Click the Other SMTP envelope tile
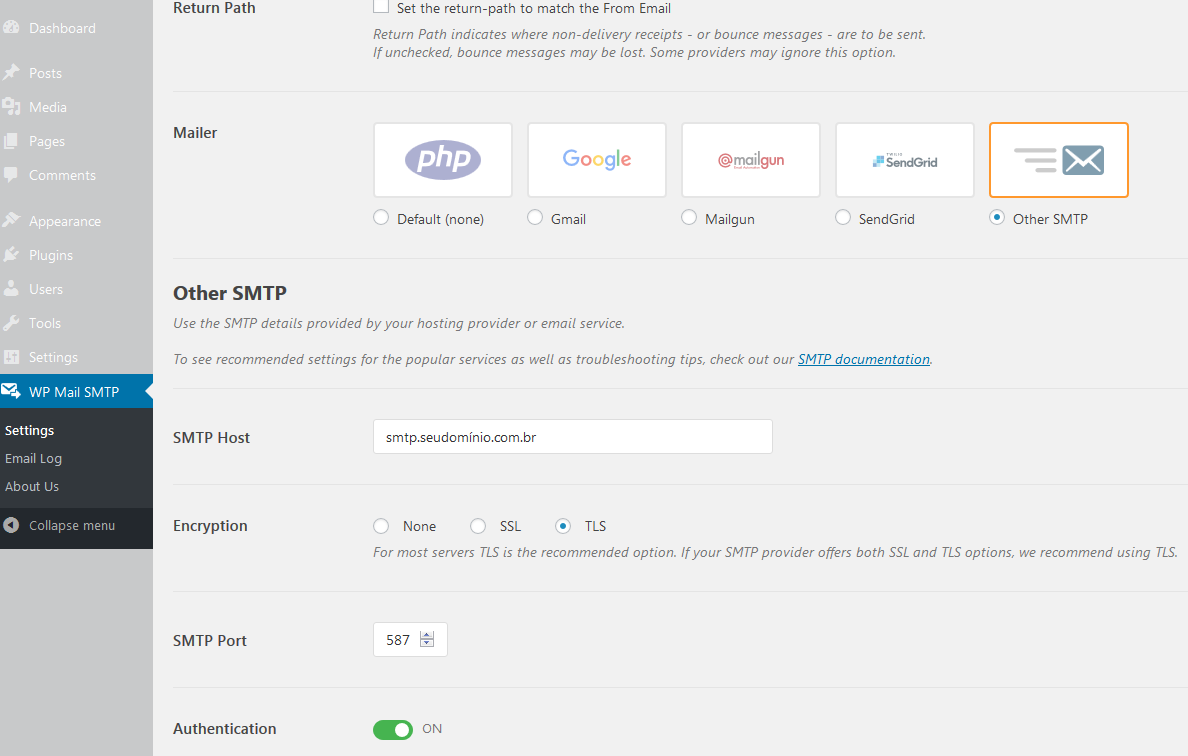 [x=1058, y=160]
